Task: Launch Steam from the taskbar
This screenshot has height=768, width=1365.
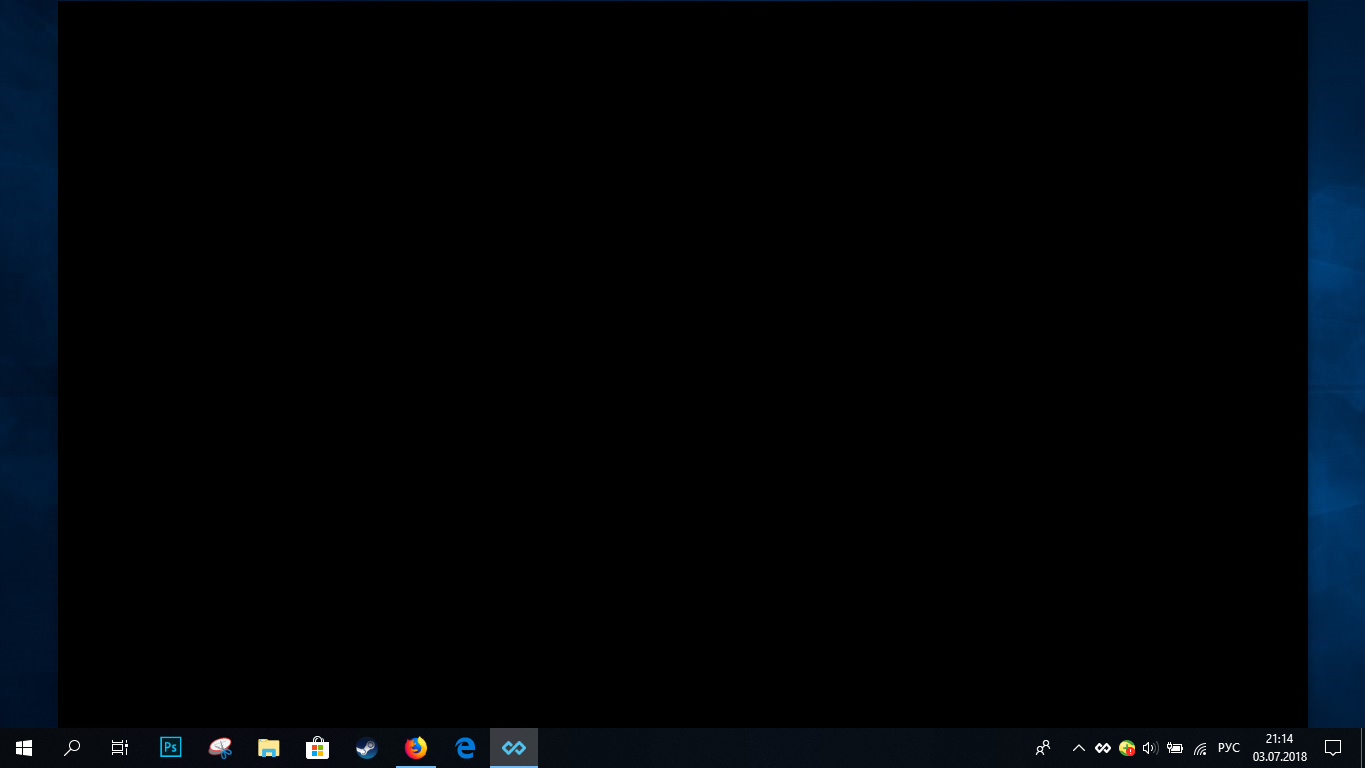Action: 367,748
